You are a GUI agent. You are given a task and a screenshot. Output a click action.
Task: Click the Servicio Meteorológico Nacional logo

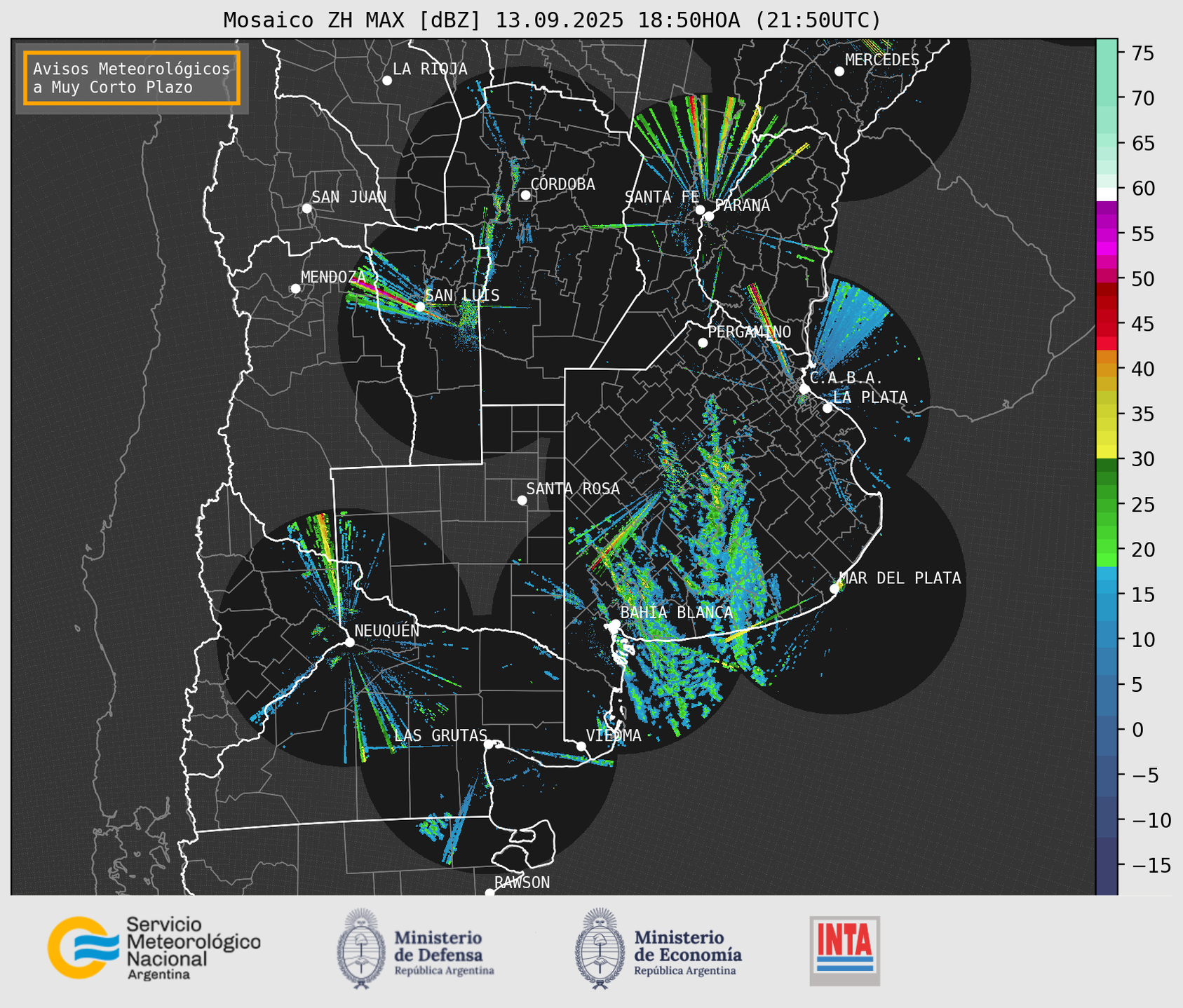(x=154, y=948)
